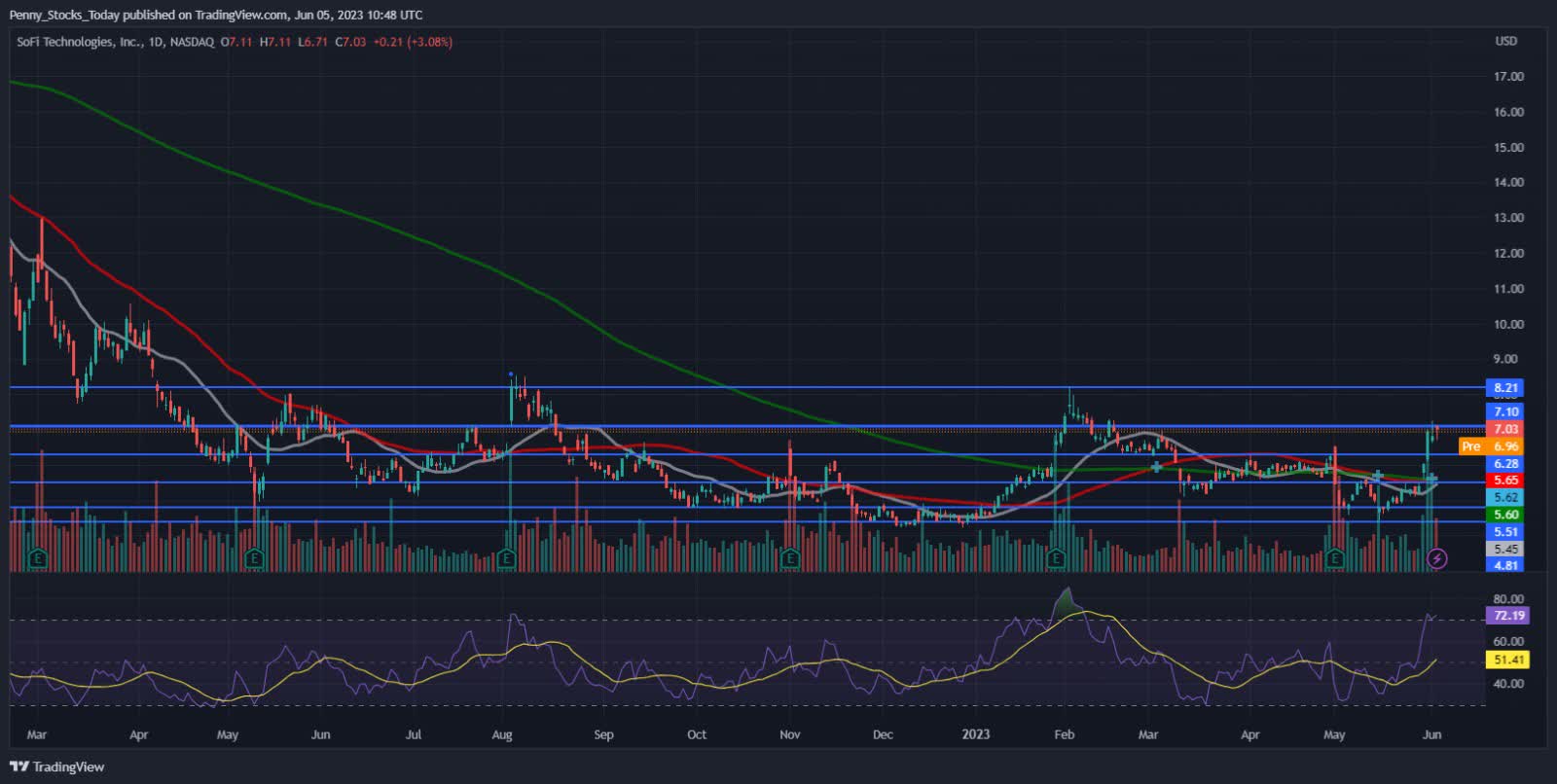The height and width of the screenshot is (784, 1557).
Task: Click the Dec label on the time axis
Action: click(x=883, y=734)
